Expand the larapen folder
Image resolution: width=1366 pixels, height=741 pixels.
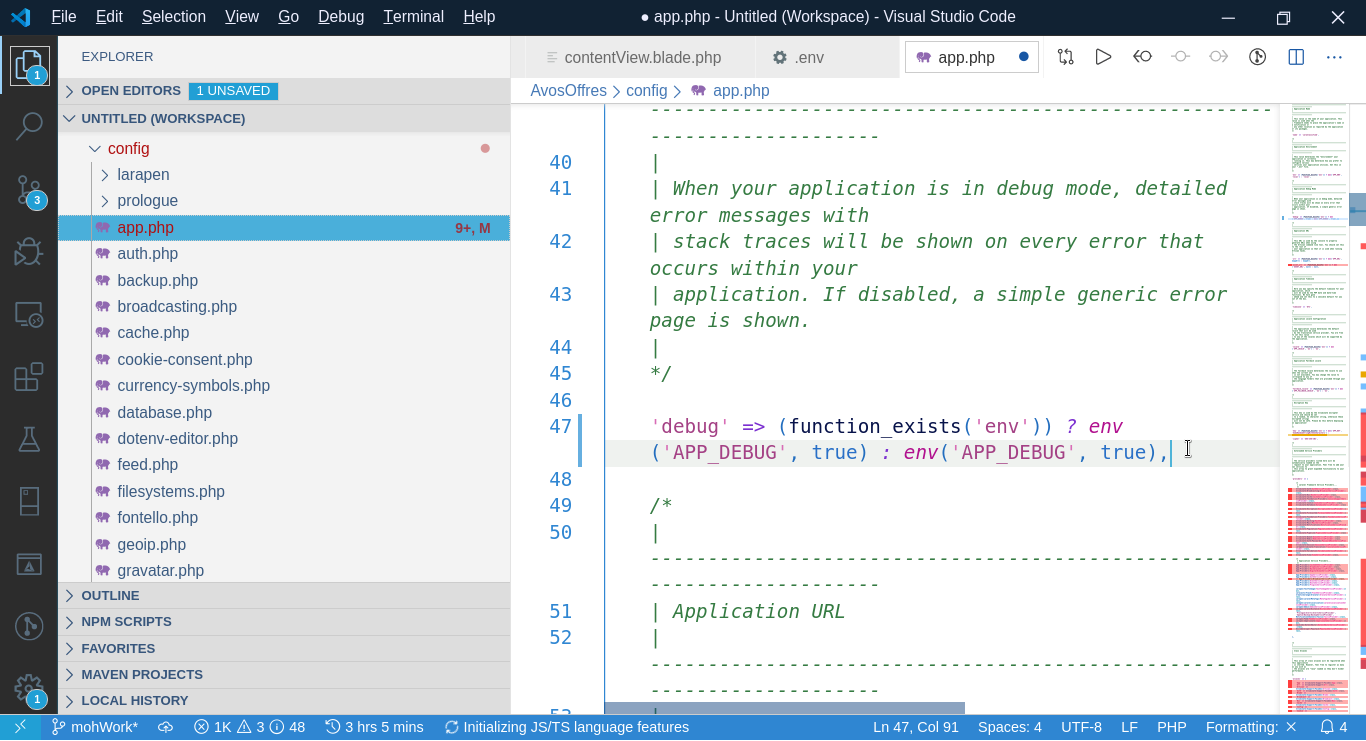(284, 175)
